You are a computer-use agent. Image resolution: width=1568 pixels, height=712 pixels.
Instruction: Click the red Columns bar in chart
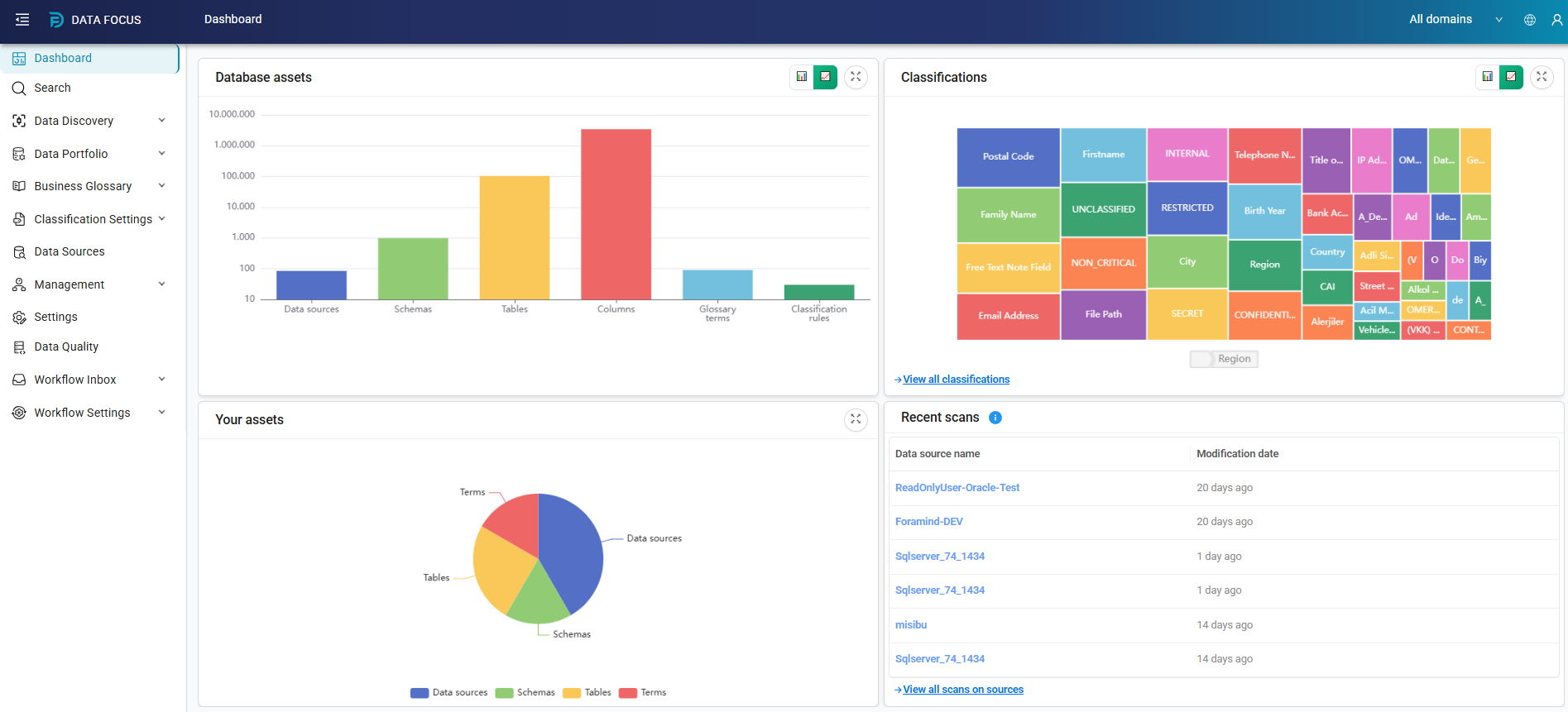[x=616, y=214]
